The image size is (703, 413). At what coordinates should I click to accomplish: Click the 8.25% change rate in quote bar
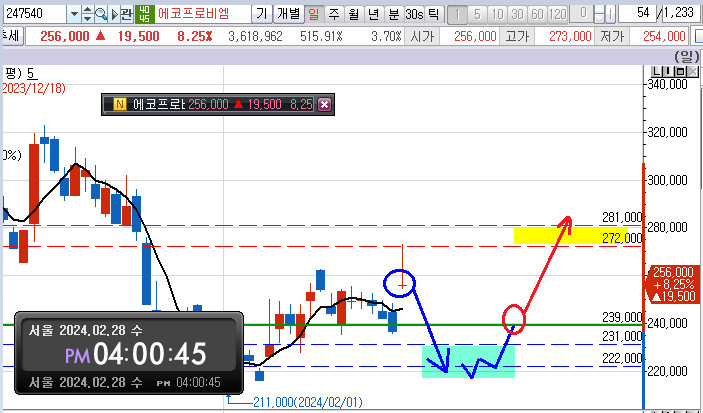click(x=195, y=36)
